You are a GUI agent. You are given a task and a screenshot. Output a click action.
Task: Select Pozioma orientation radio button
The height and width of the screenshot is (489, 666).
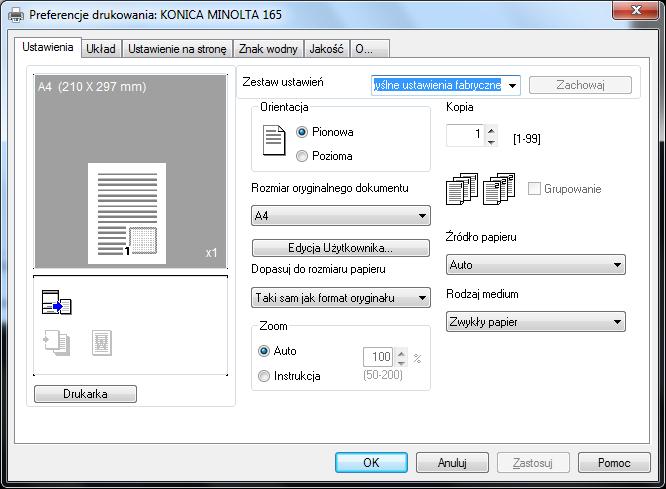[x=302, y=156]
